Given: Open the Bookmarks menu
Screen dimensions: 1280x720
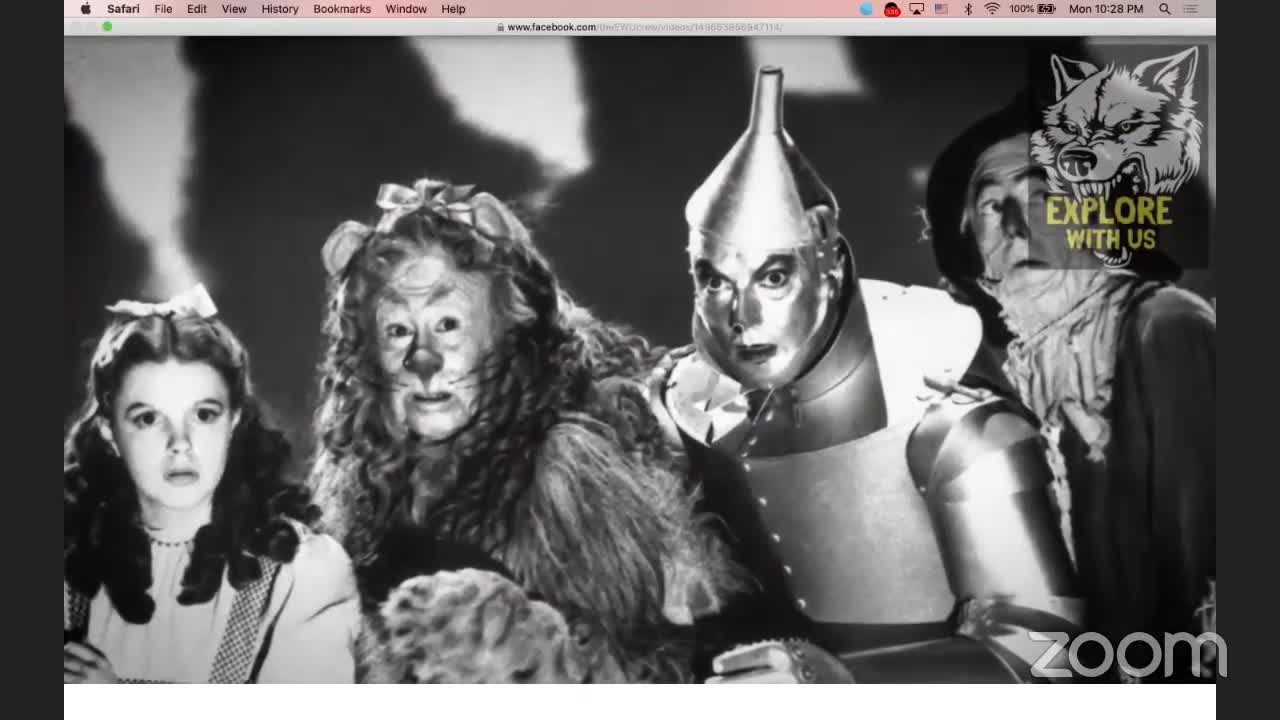Looking at the screenshot, I should click(x=342, y=9).
